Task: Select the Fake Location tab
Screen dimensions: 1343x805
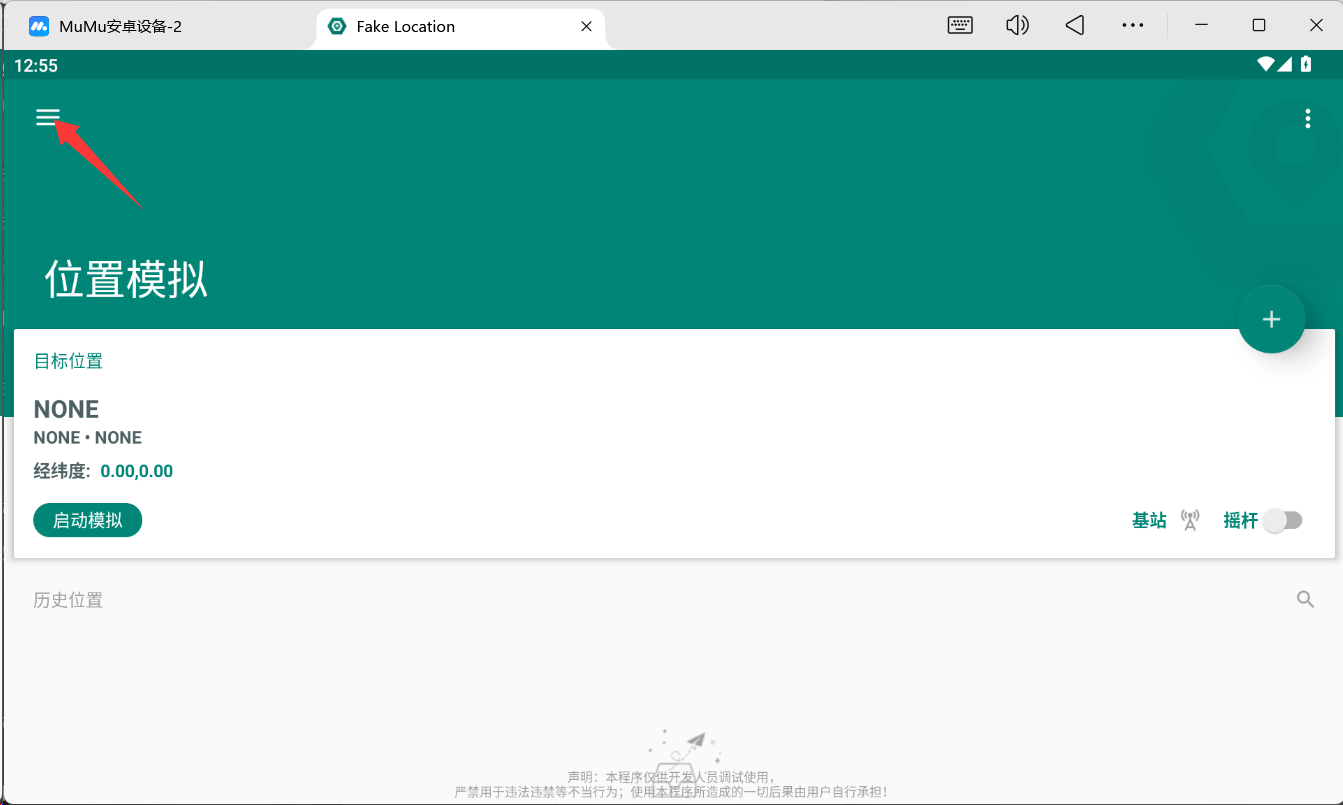Action: tap(405, 27)
